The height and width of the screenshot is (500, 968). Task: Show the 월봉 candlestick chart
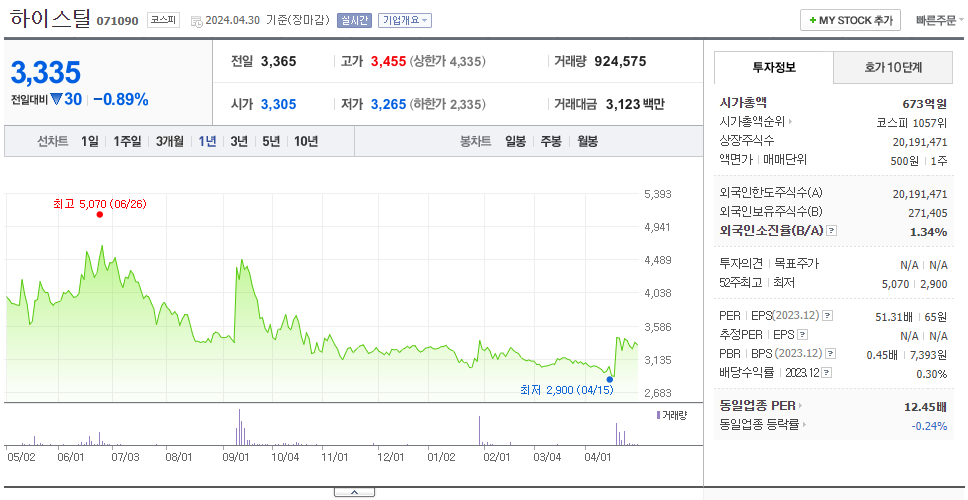tap(588, 141)
